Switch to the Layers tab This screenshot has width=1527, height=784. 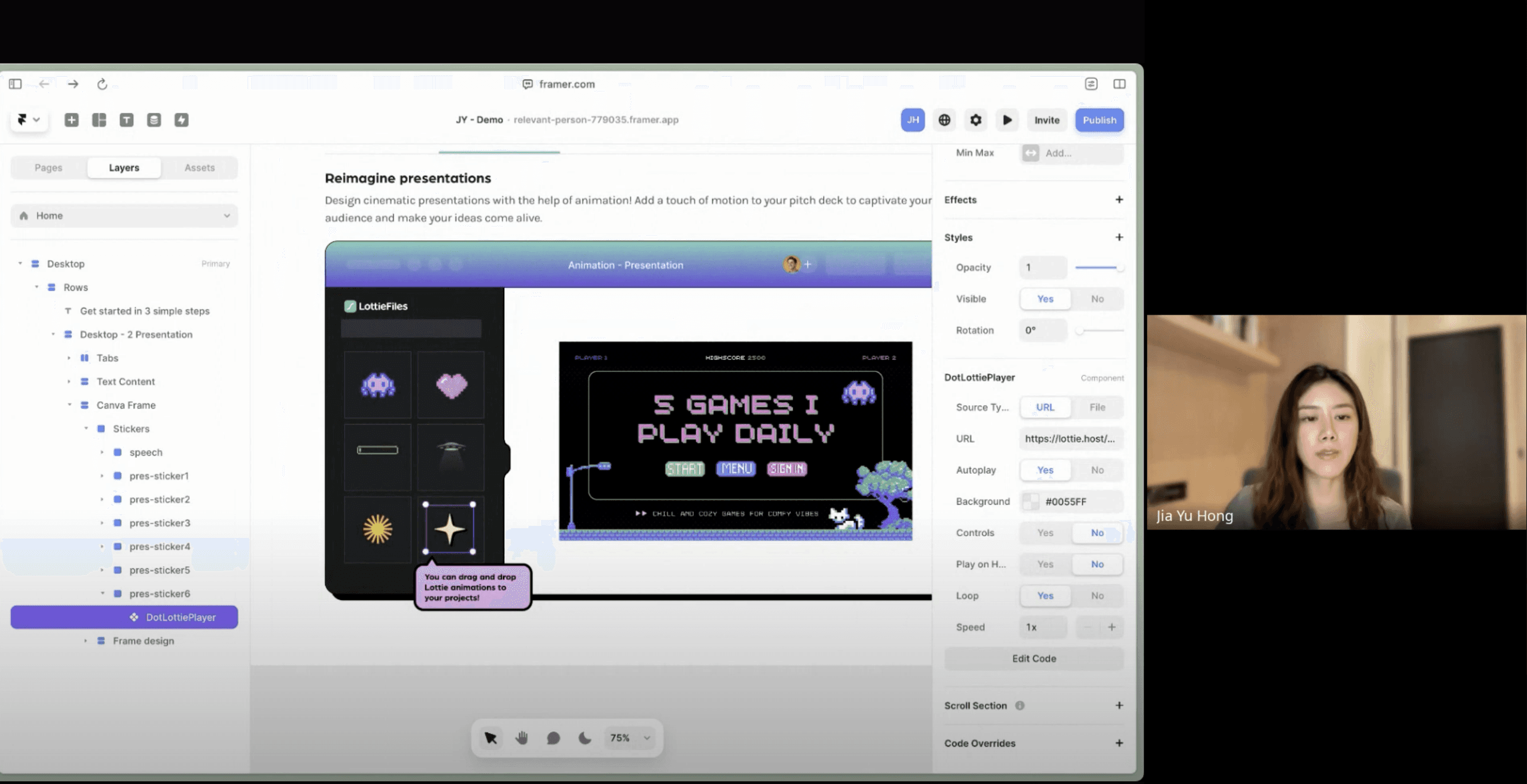124,168
